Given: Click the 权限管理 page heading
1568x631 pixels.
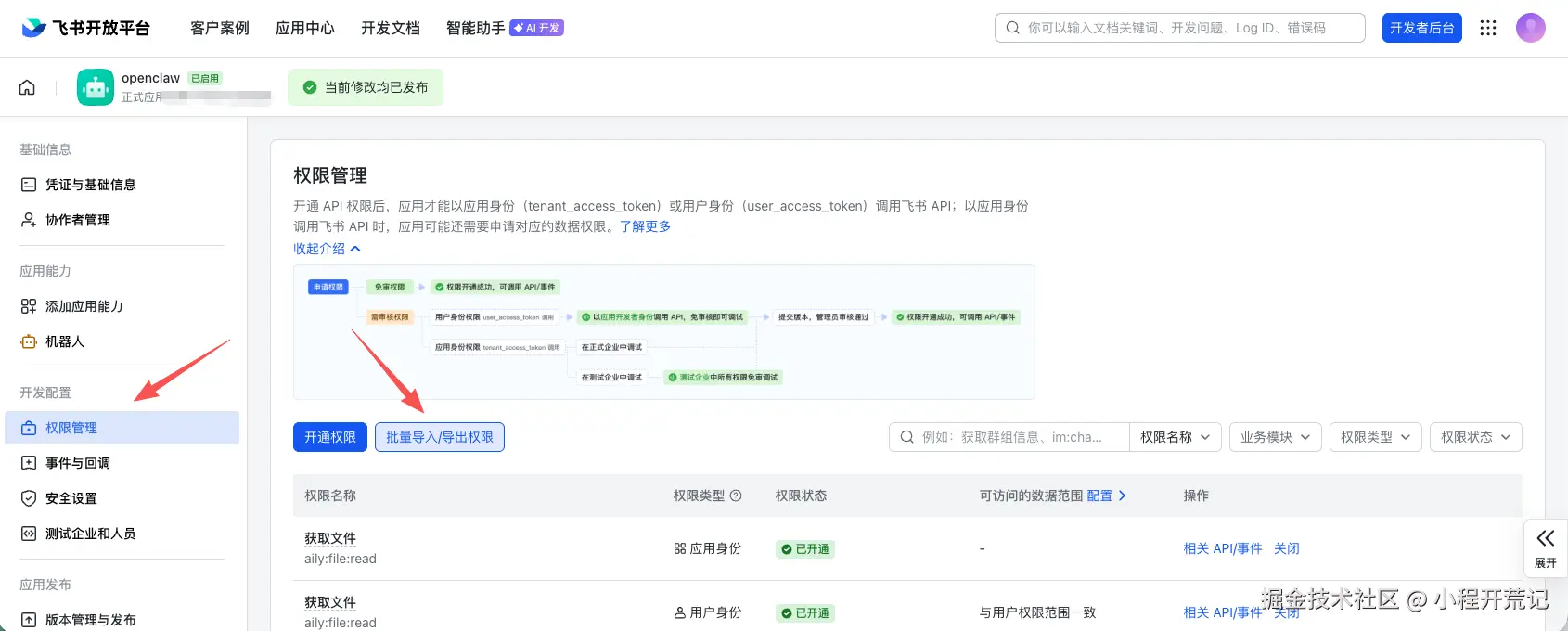Looking at the screenshot, I should 330,175.
